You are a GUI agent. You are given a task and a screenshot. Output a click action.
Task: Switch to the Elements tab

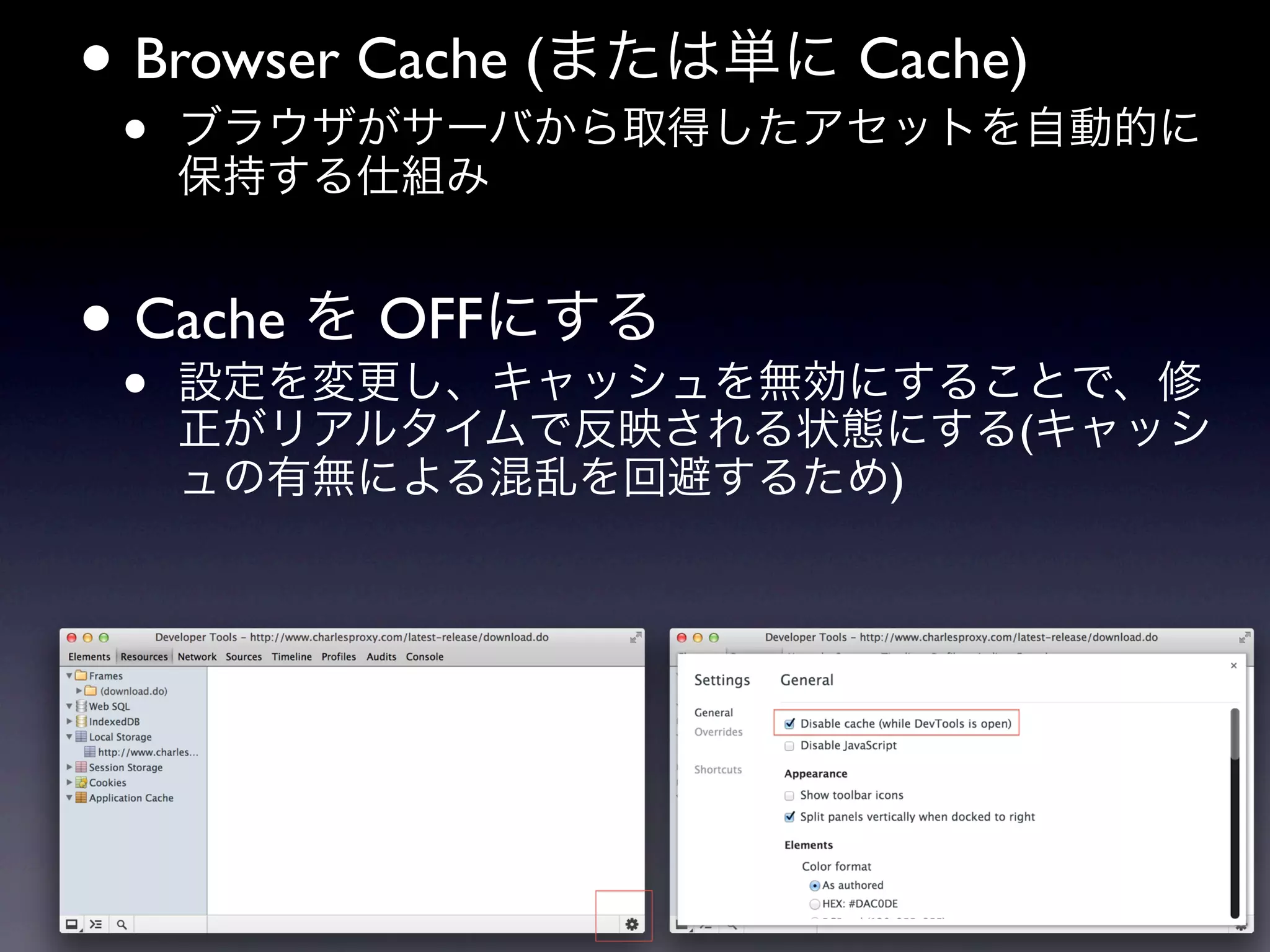coord(89,656)
